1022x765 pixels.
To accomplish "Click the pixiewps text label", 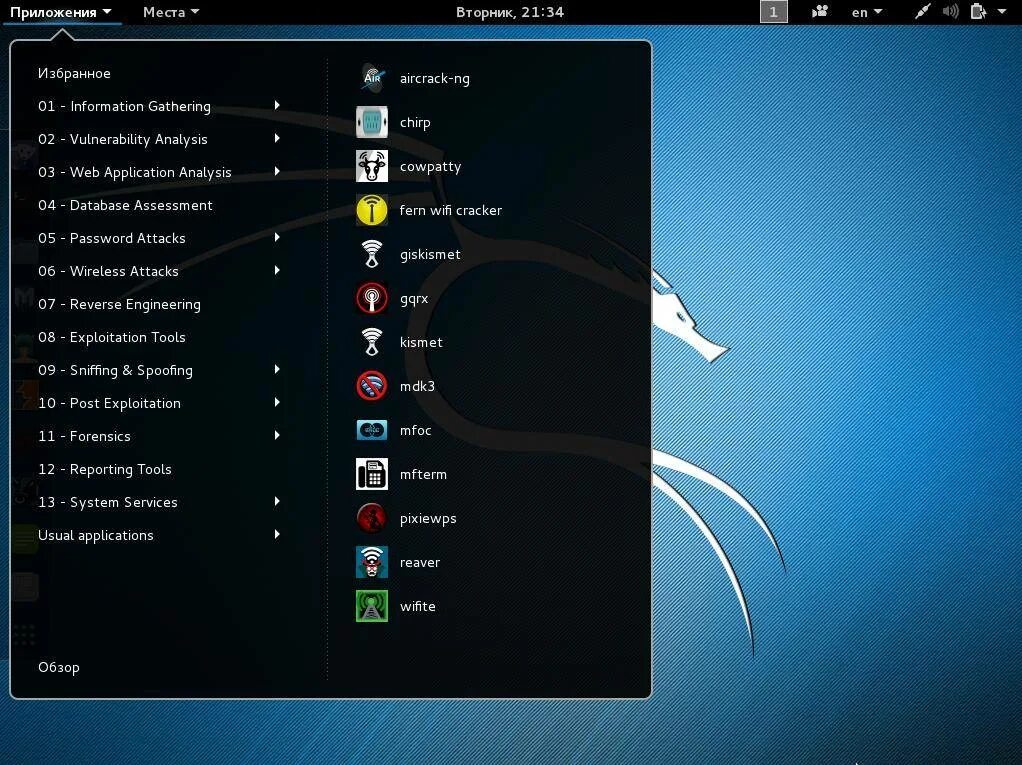I will (x=428, y=519).
